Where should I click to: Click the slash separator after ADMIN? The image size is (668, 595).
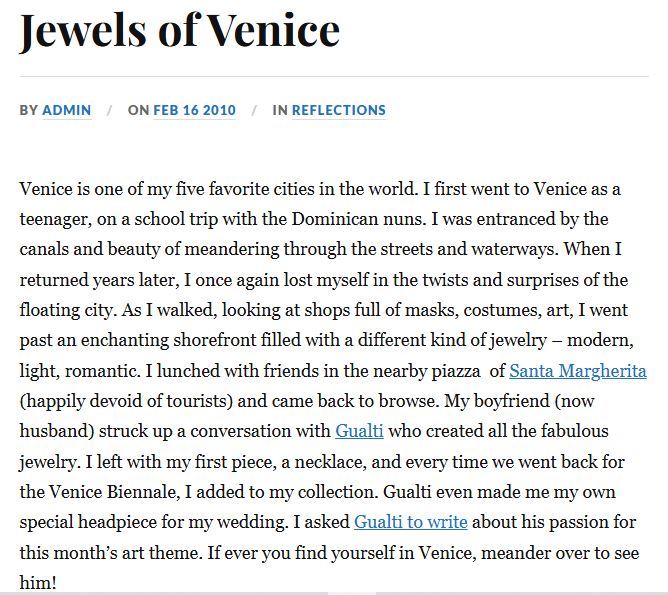[x=110, y=111]
